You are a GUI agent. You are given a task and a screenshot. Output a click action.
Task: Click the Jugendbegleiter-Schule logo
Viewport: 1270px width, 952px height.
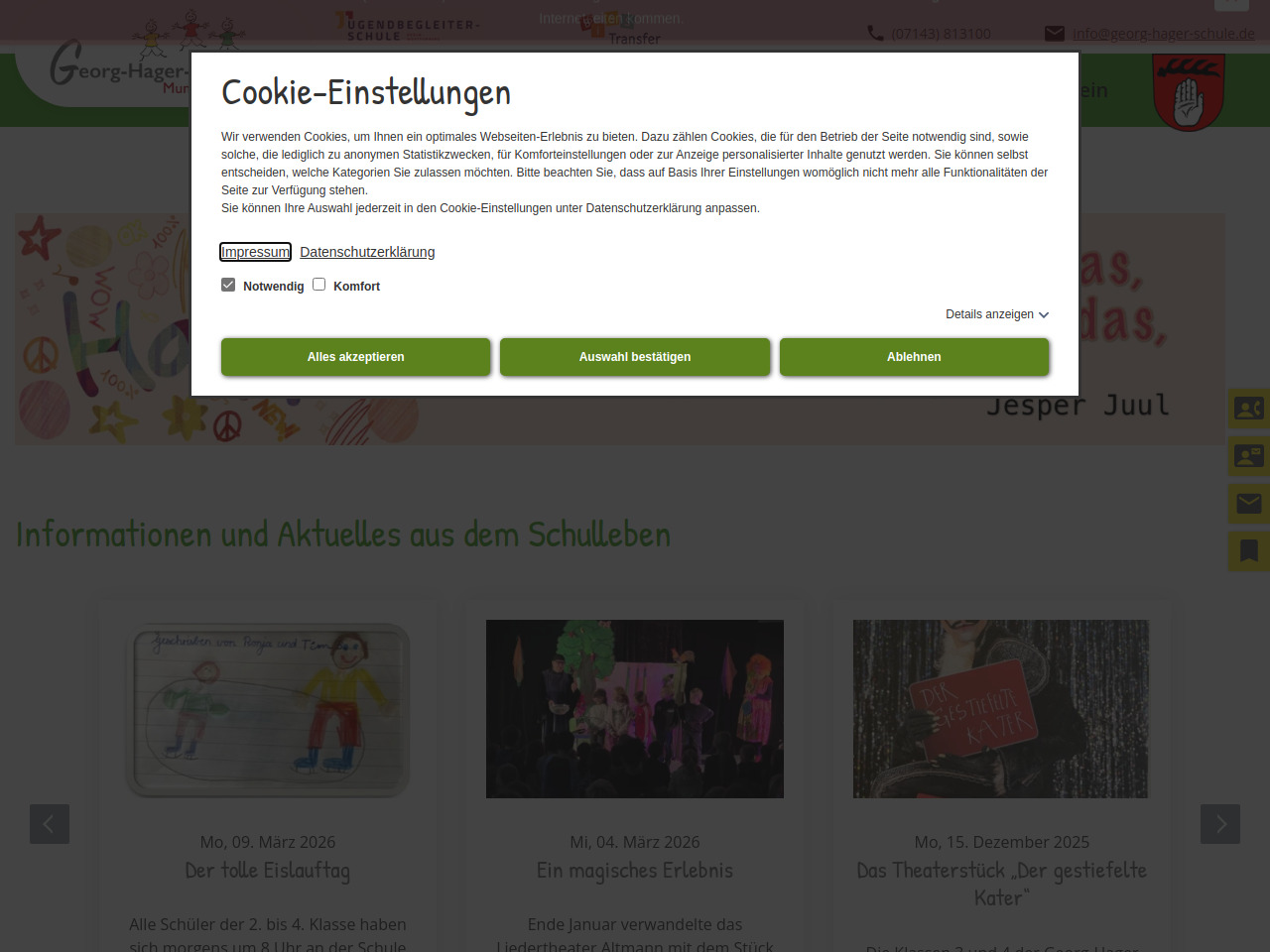tap(408, 28)
